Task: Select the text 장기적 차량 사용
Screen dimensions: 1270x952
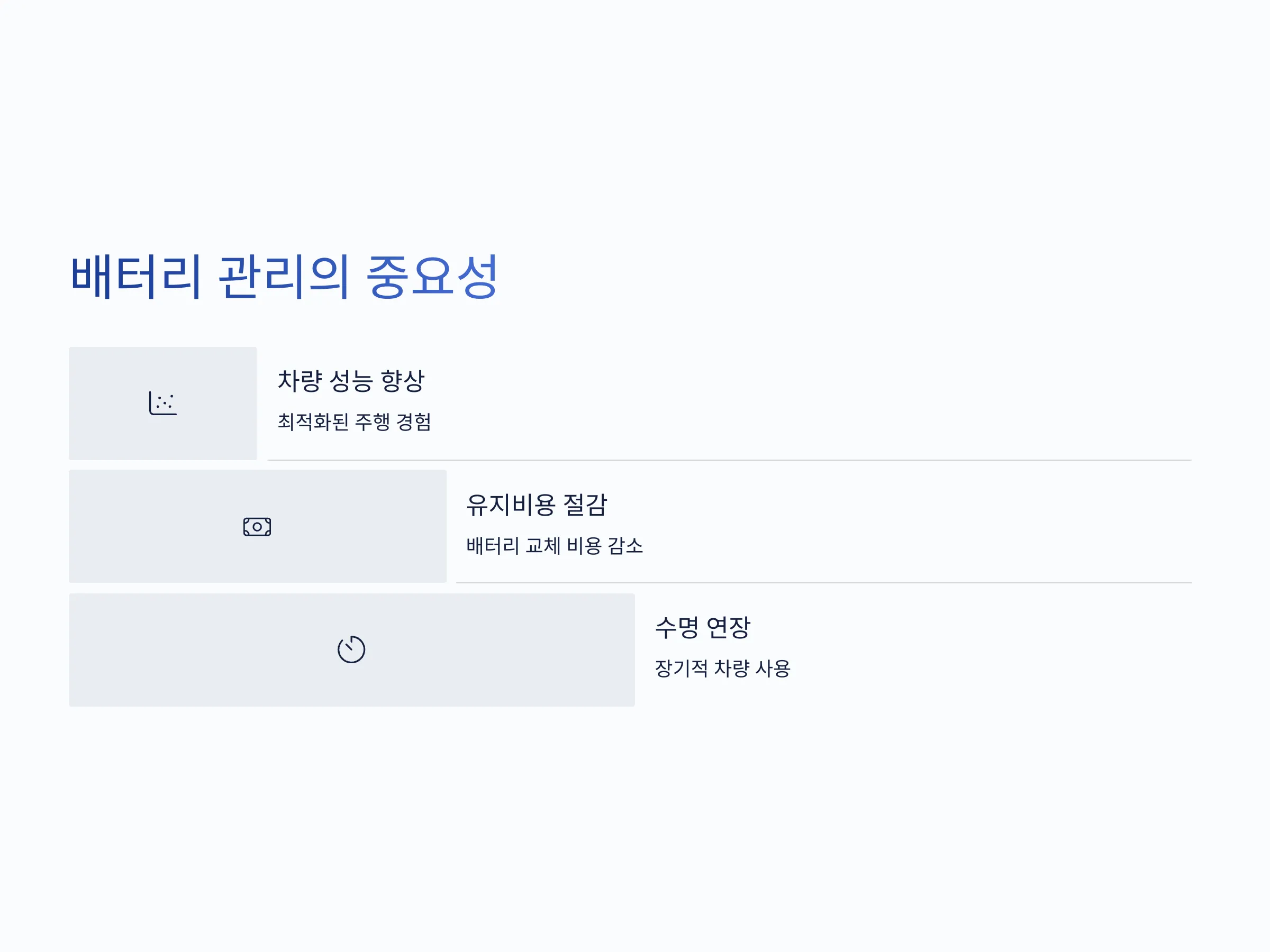Action: click(x=723, y=668)
